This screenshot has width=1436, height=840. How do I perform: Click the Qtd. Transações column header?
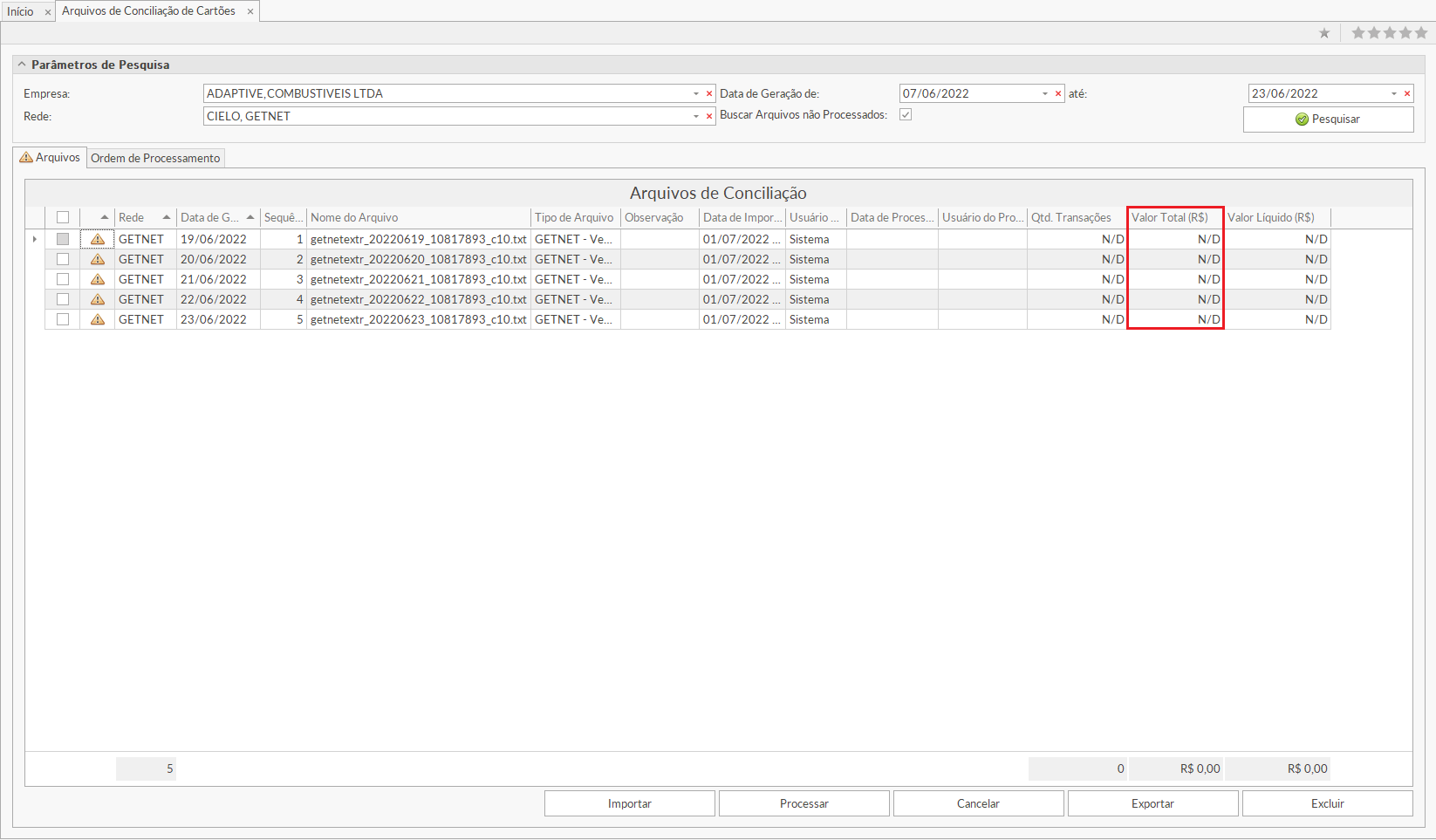(1077, 217)
